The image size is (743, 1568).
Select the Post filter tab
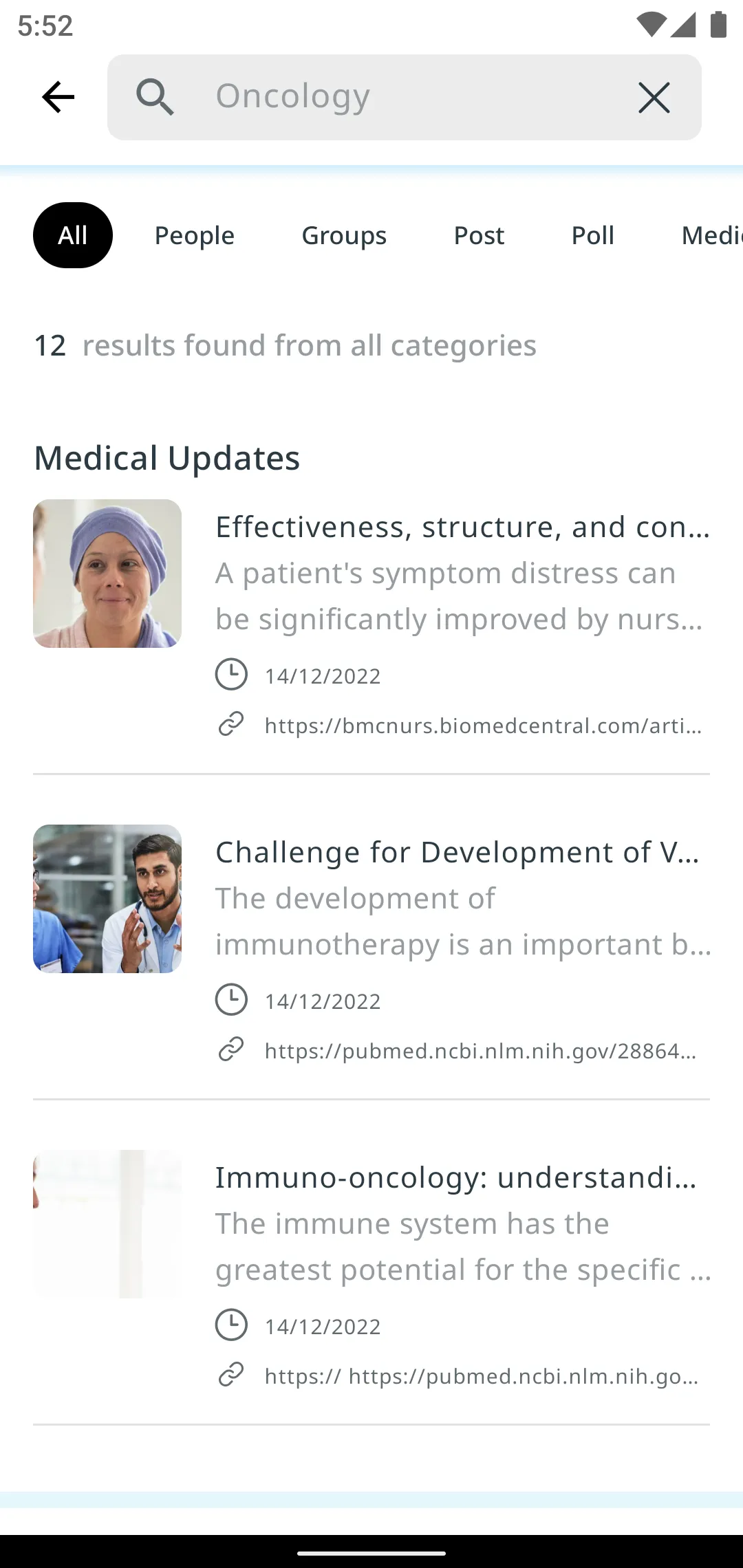tap(479, 235)
